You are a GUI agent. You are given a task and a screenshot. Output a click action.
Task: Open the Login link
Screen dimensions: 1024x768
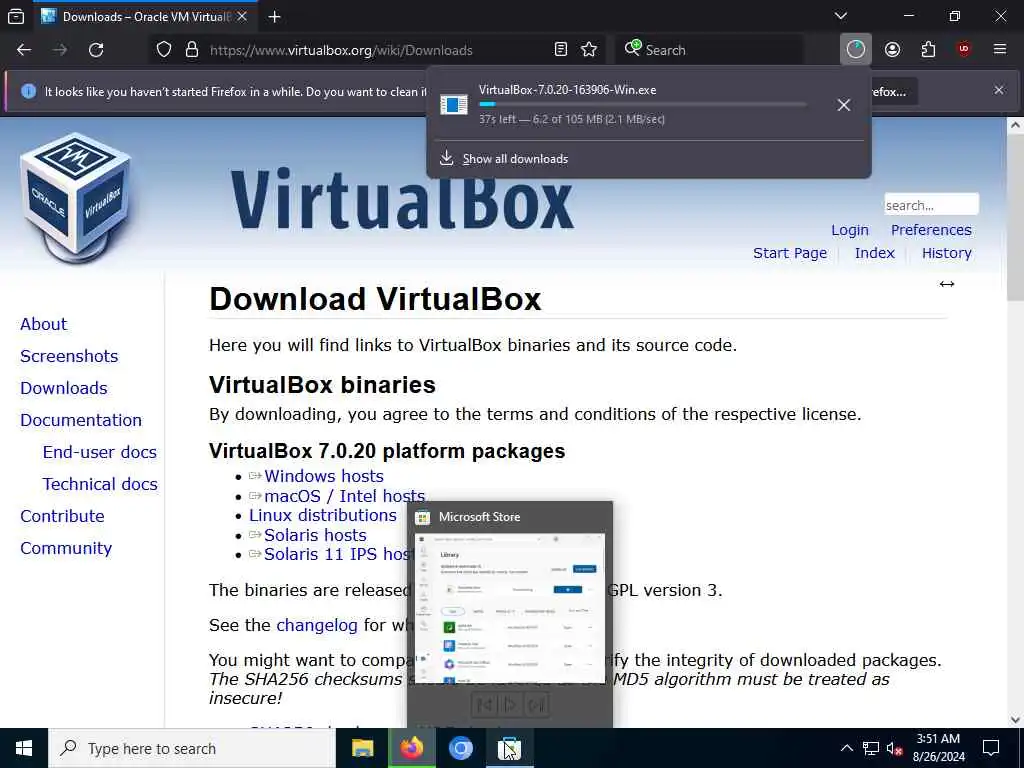click(850, 230)
